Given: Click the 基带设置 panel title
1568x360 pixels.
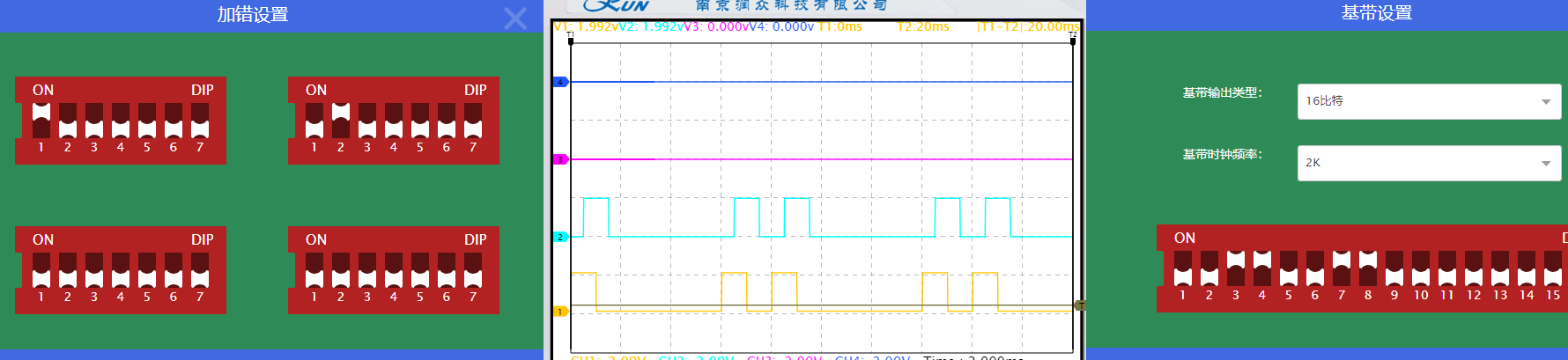Looking at the screenshot, I should click(x=1376, y=13).
